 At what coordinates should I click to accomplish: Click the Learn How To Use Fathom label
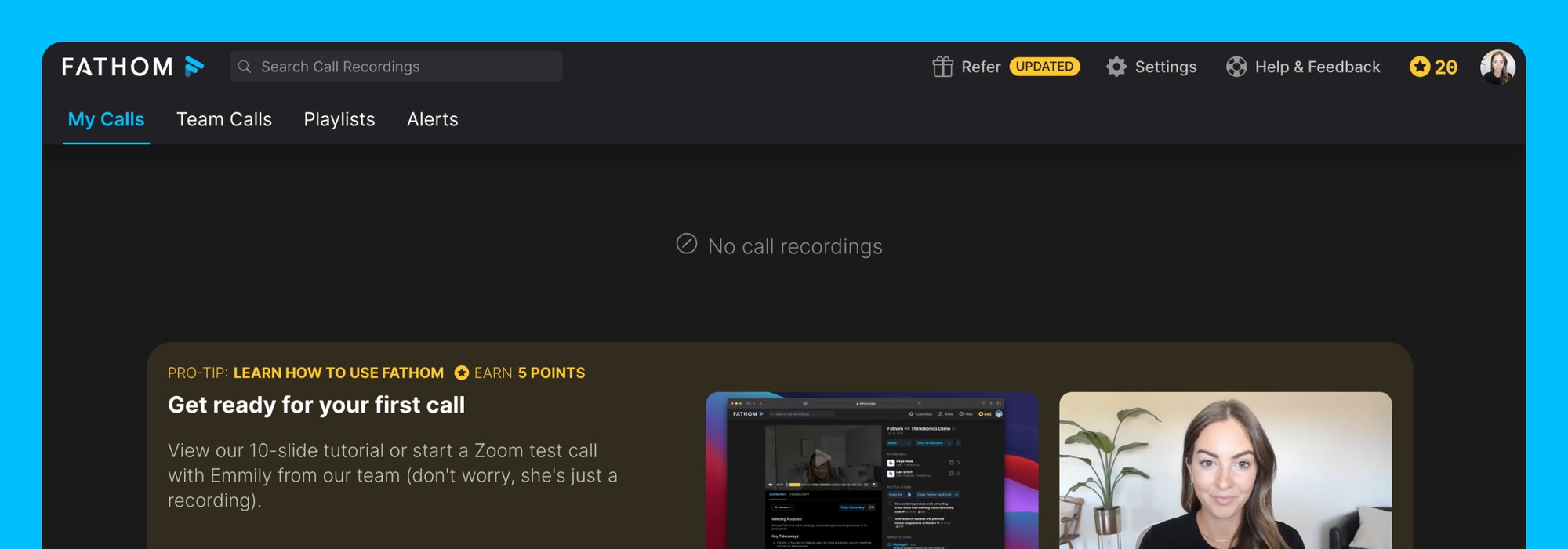(339, 373)
